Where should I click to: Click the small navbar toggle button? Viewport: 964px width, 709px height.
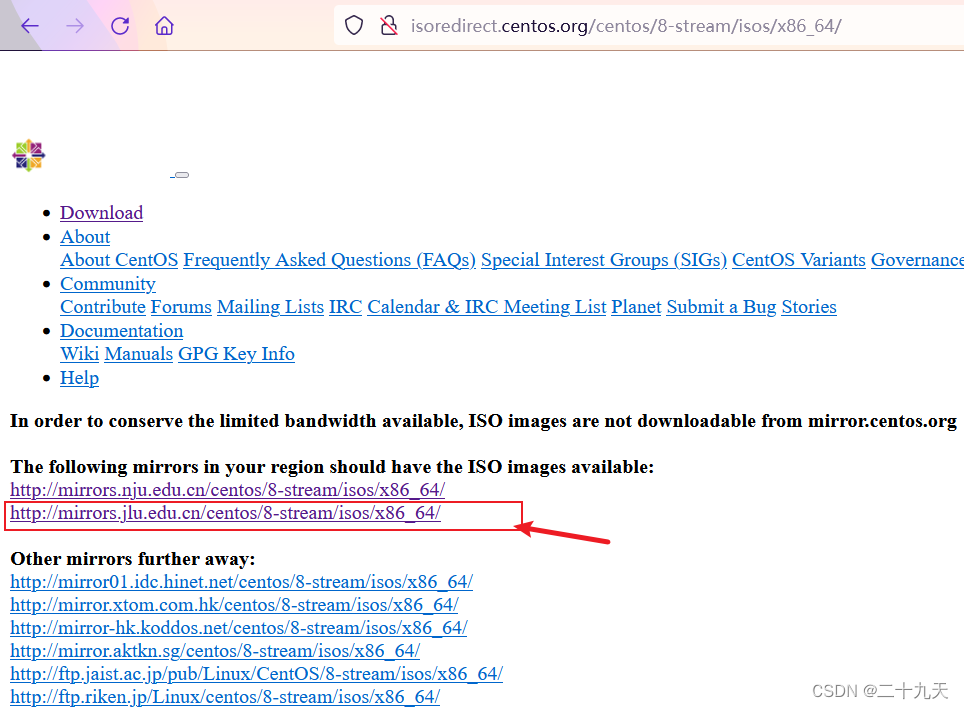[x=180, y=175]
